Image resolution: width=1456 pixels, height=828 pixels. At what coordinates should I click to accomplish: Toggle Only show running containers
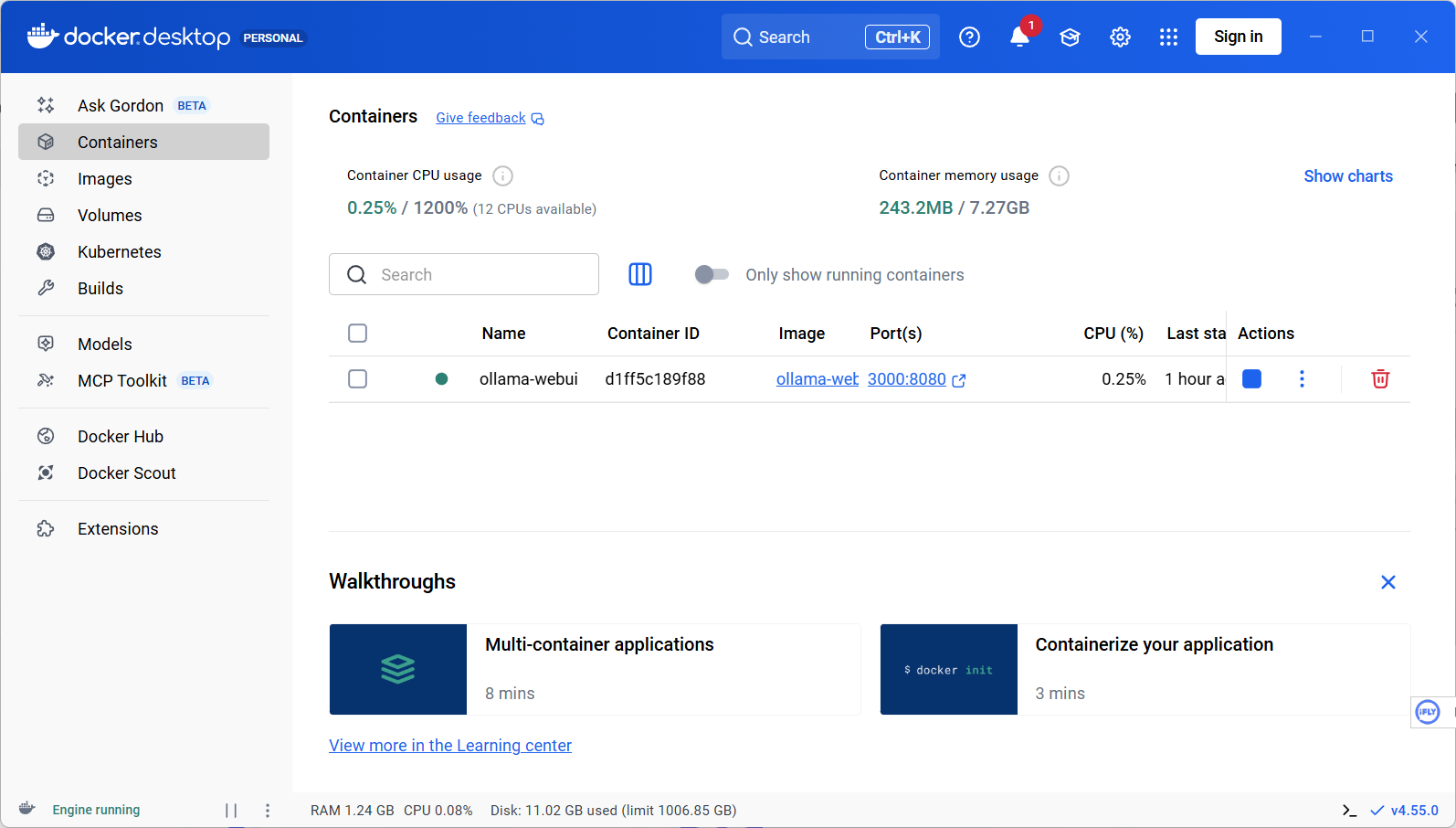pos(712,274)
